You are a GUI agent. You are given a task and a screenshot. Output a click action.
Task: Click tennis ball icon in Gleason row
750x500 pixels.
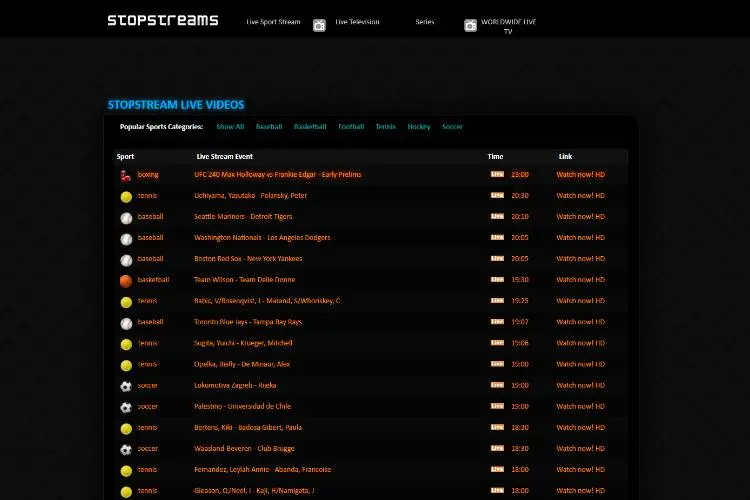[x=126, y=492]
